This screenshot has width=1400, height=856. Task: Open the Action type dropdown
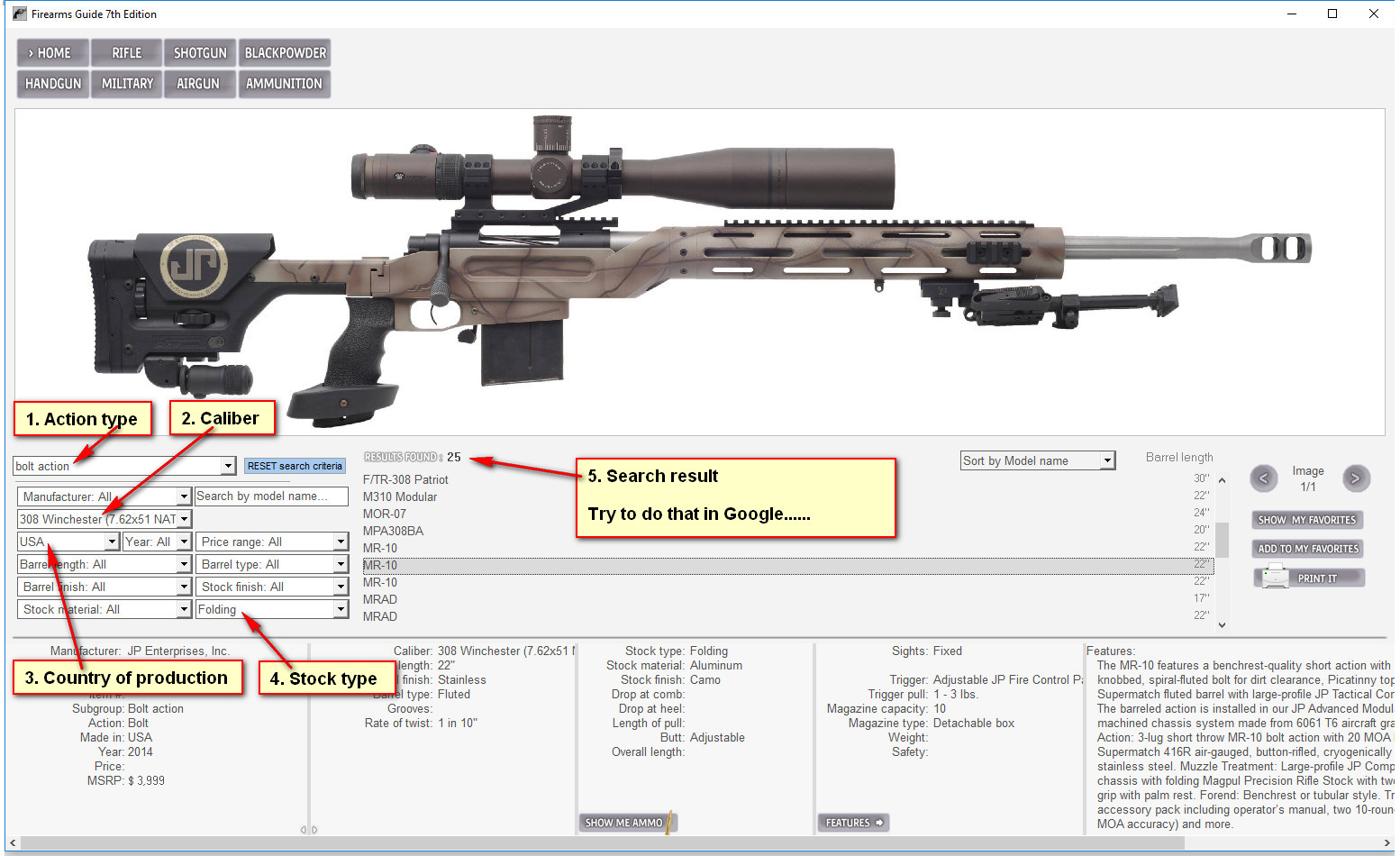pyautogui.click(x=228, y=466)
